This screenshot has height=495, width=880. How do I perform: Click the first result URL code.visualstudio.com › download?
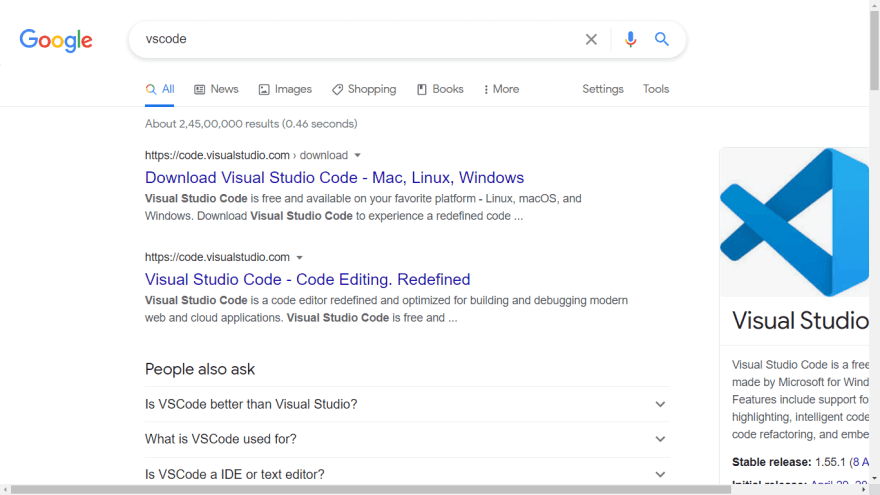(246, 155)
